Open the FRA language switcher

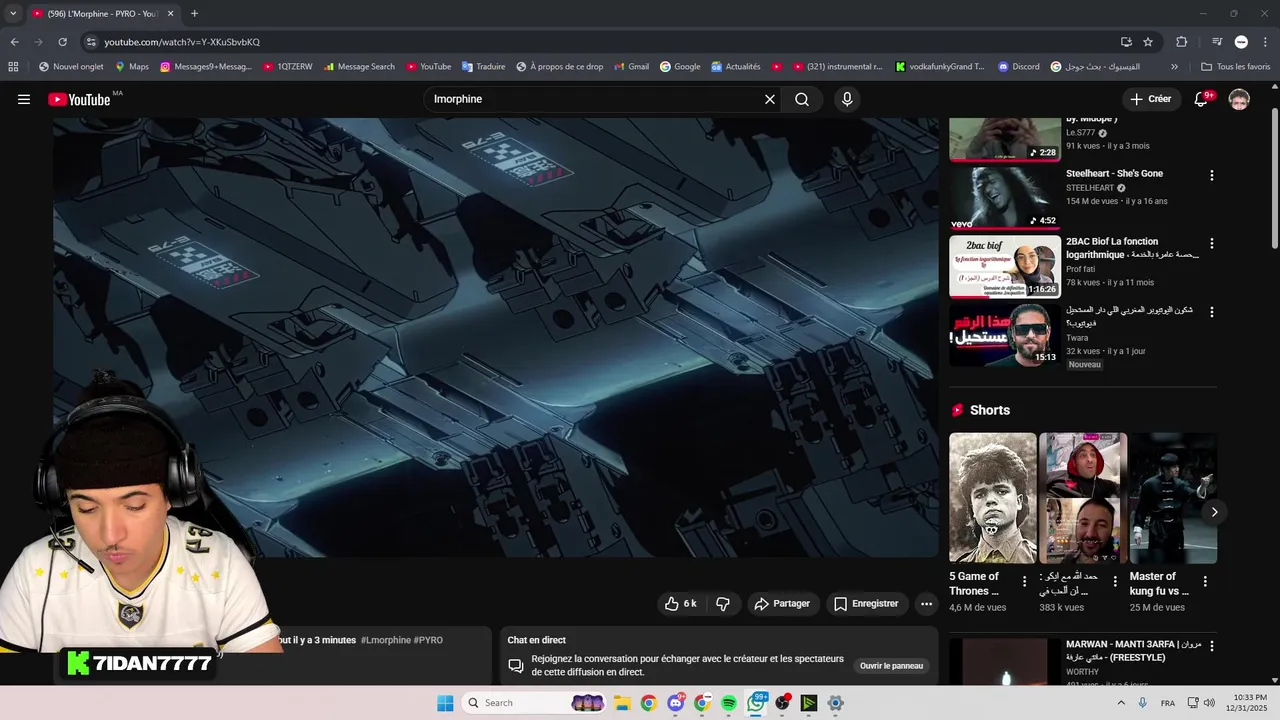1168,703
